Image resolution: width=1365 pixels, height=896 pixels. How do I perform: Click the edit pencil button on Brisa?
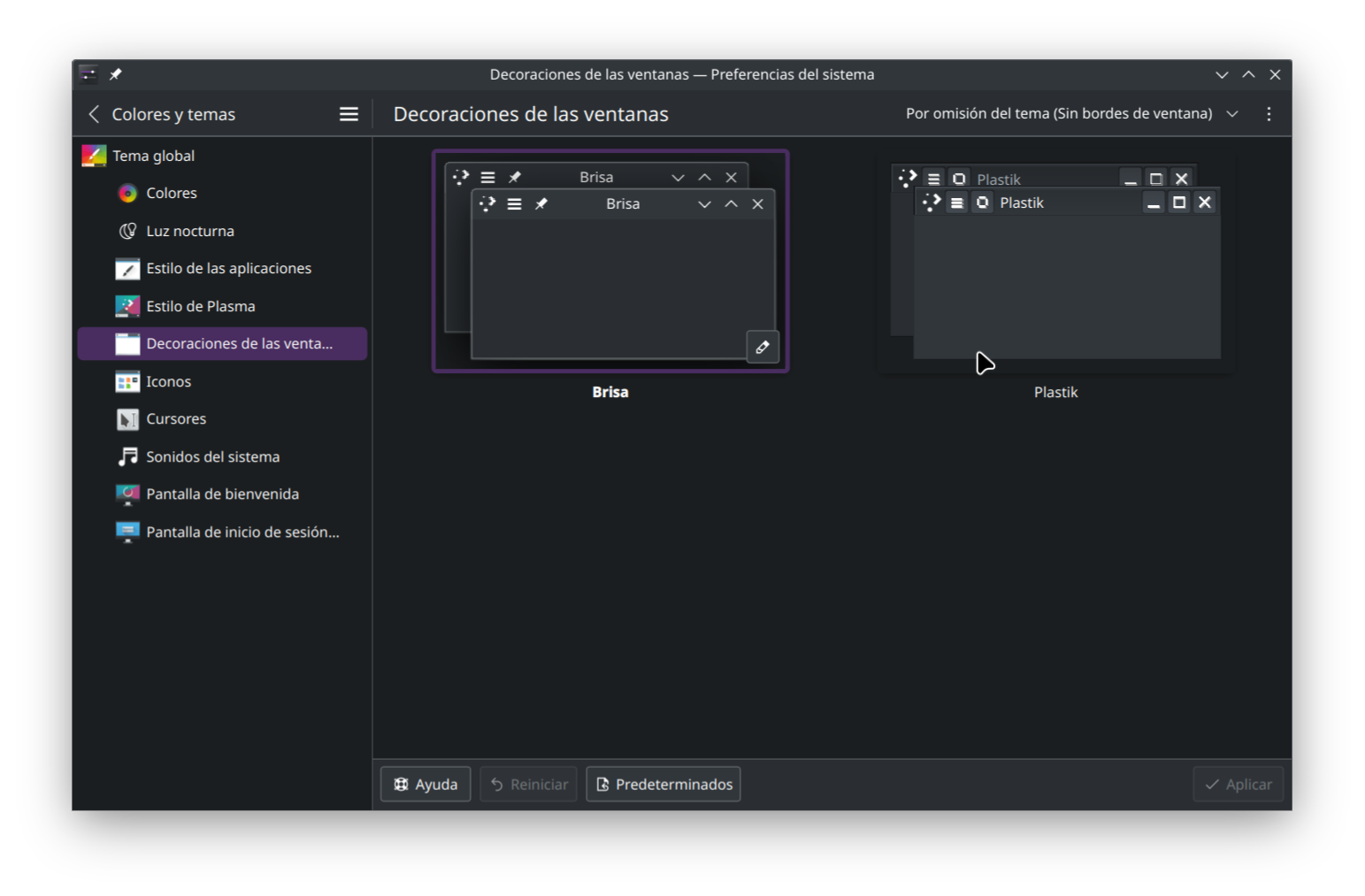tap(763, 347)
